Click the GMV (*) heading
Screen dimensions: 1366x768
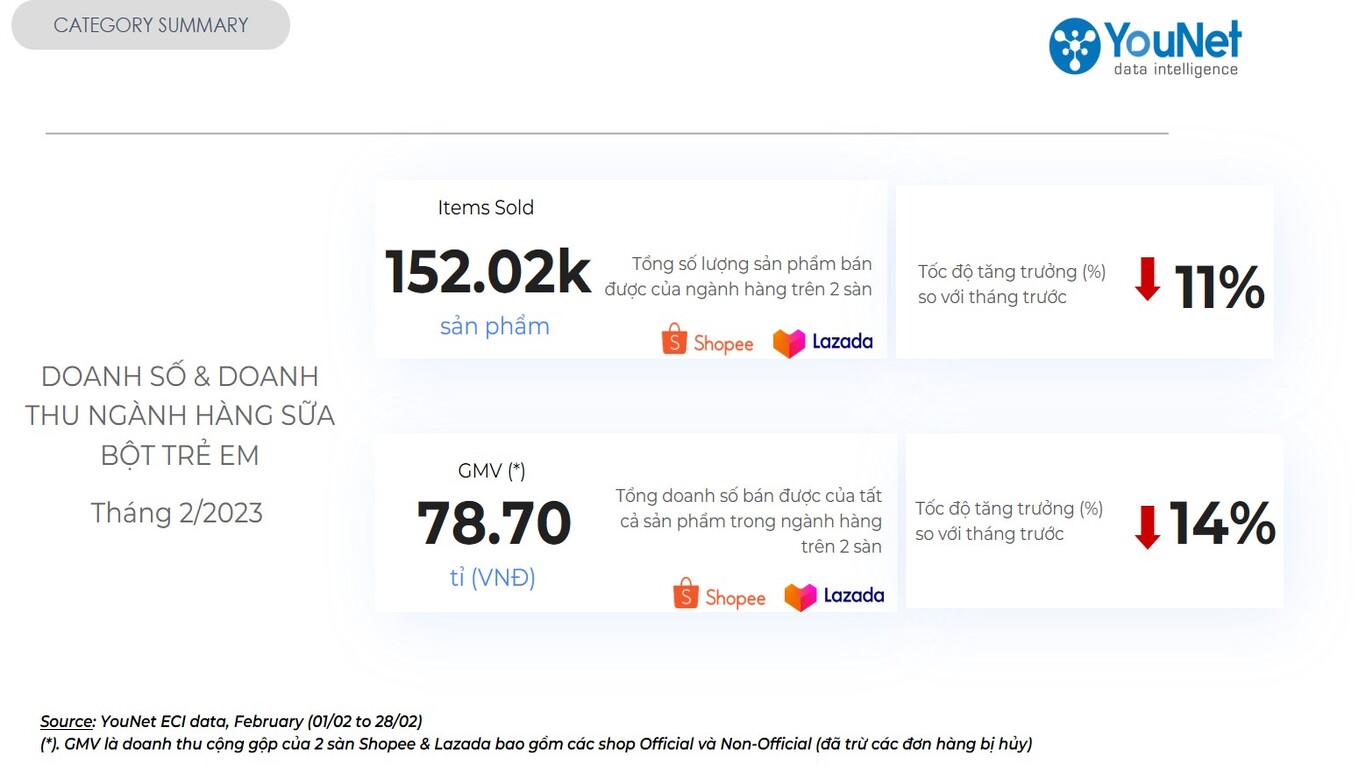[x=492, y=470]
